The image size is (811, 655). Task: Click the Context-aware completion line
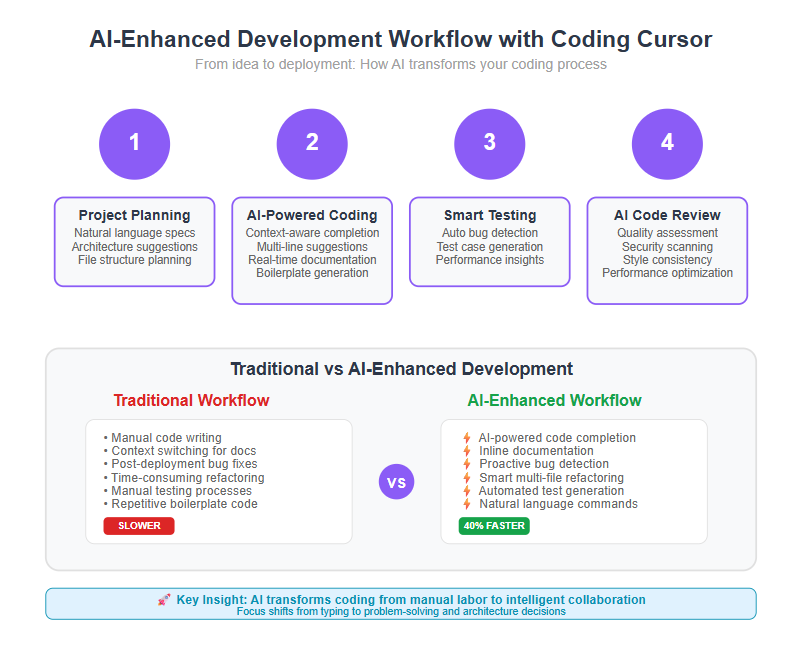312,233
